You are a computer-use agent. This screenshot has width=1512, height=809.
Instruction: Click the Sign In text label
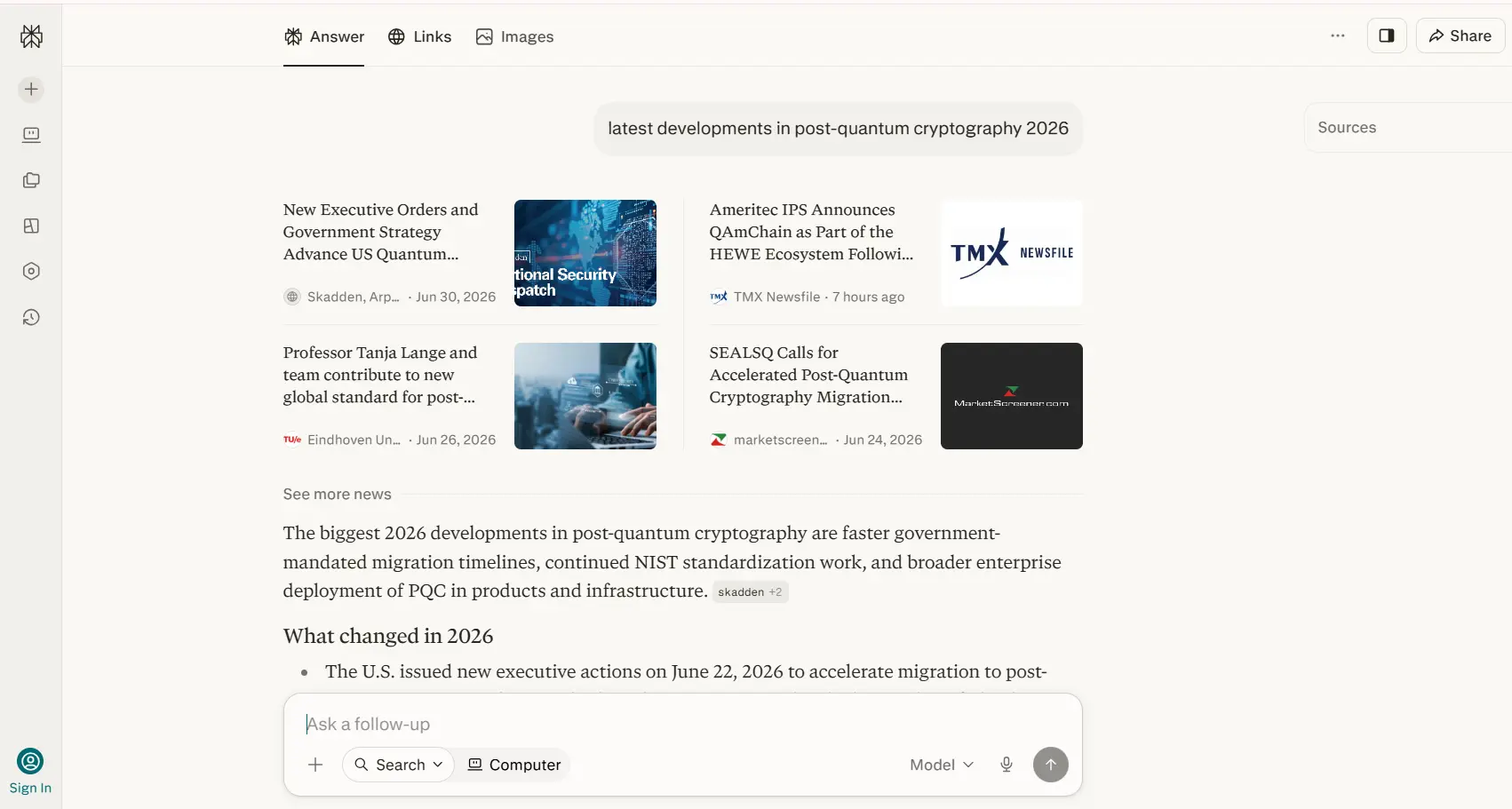[x=30, y=788]
